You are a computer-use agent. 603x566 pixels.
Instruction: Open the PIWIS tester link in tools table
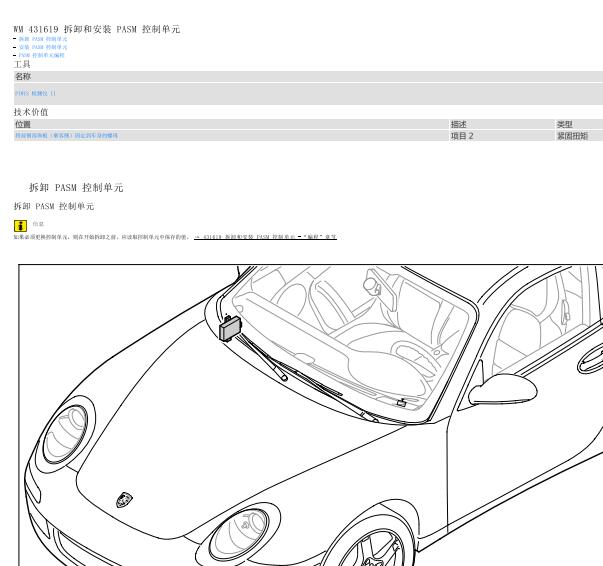(35, 93)
